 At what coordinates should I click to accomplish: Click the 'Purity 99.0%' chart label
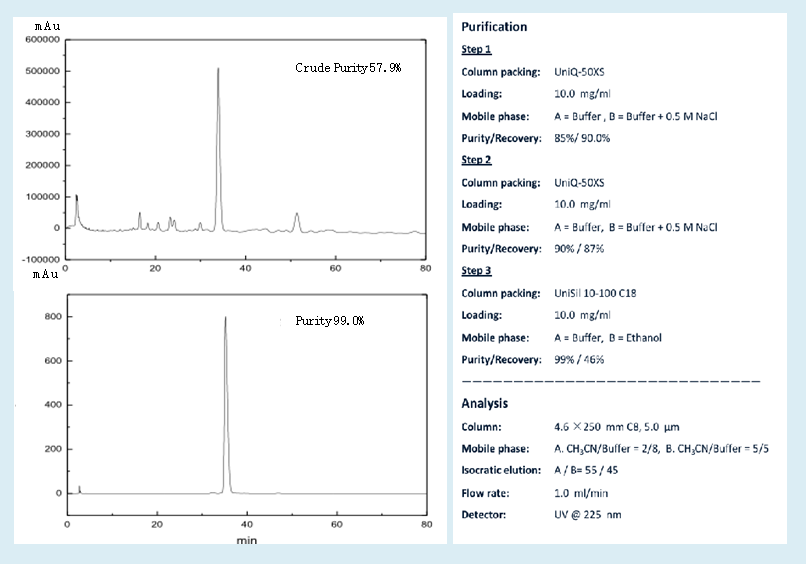coord(329,321)
